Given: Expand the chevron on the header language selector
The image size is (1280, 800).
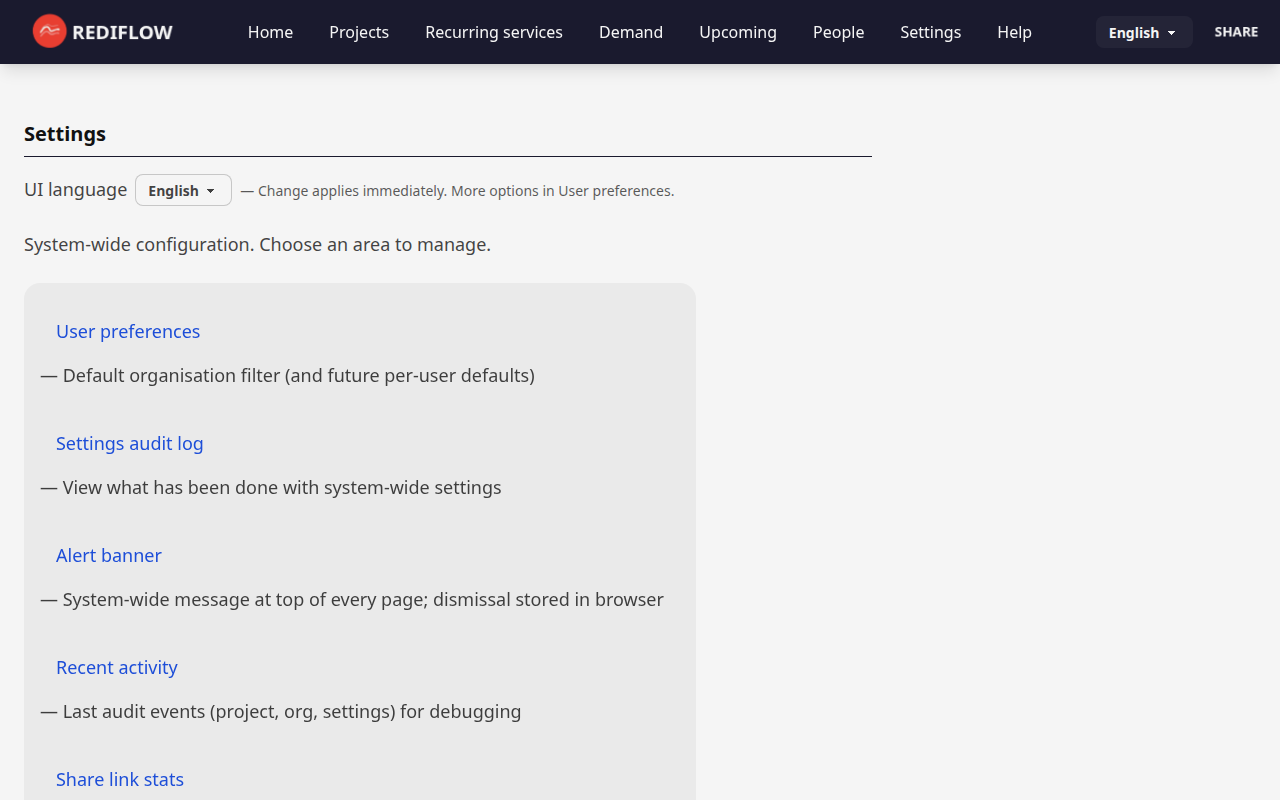Looking at the screenshot, I should (1170, 31).
